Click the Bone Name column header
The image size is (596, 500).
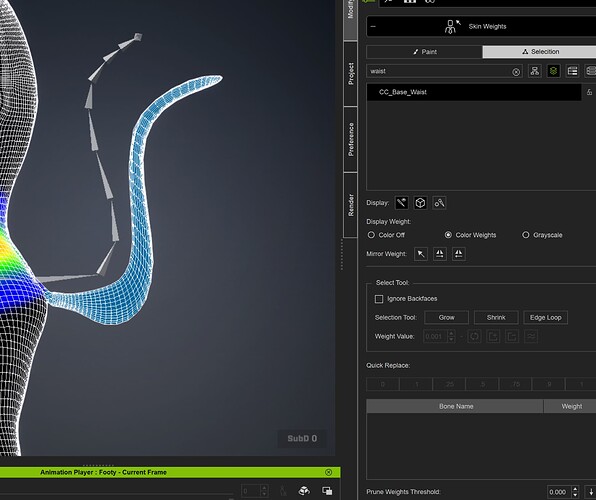point(455,406)
